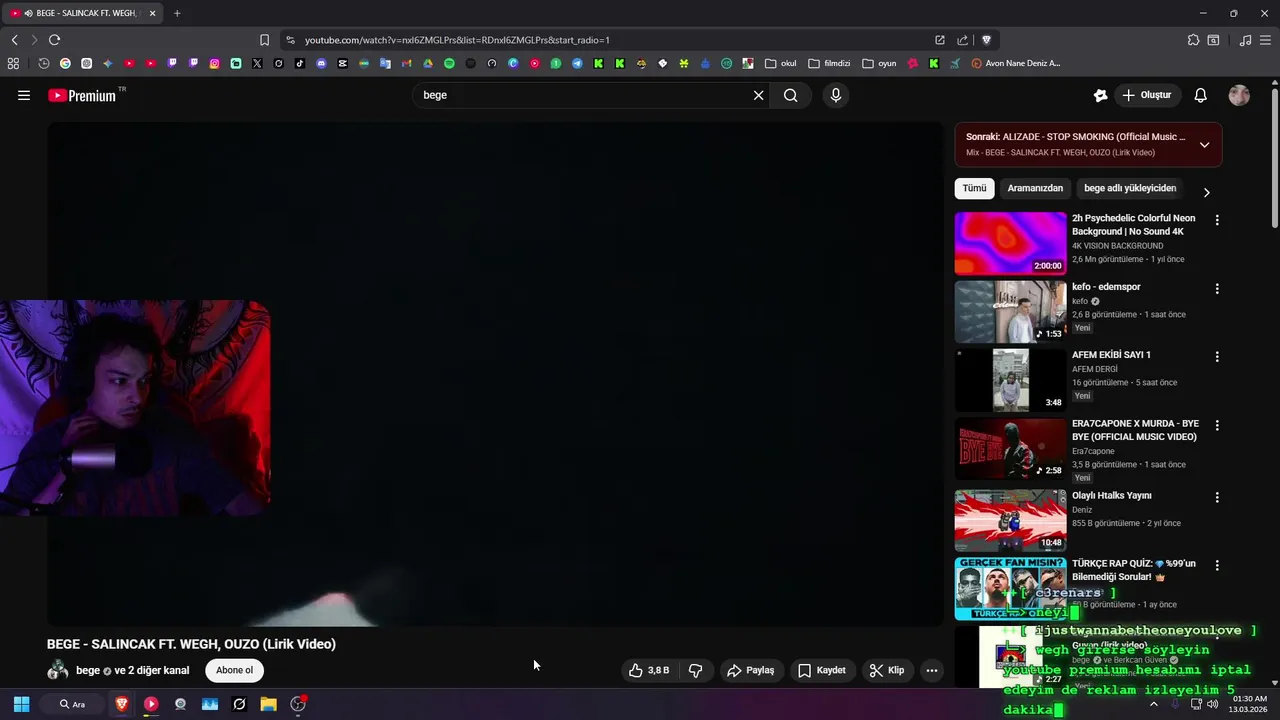1280x720 pixels.
Task: Open more actions three-dot menu under video
Action: tap(932, 670)
